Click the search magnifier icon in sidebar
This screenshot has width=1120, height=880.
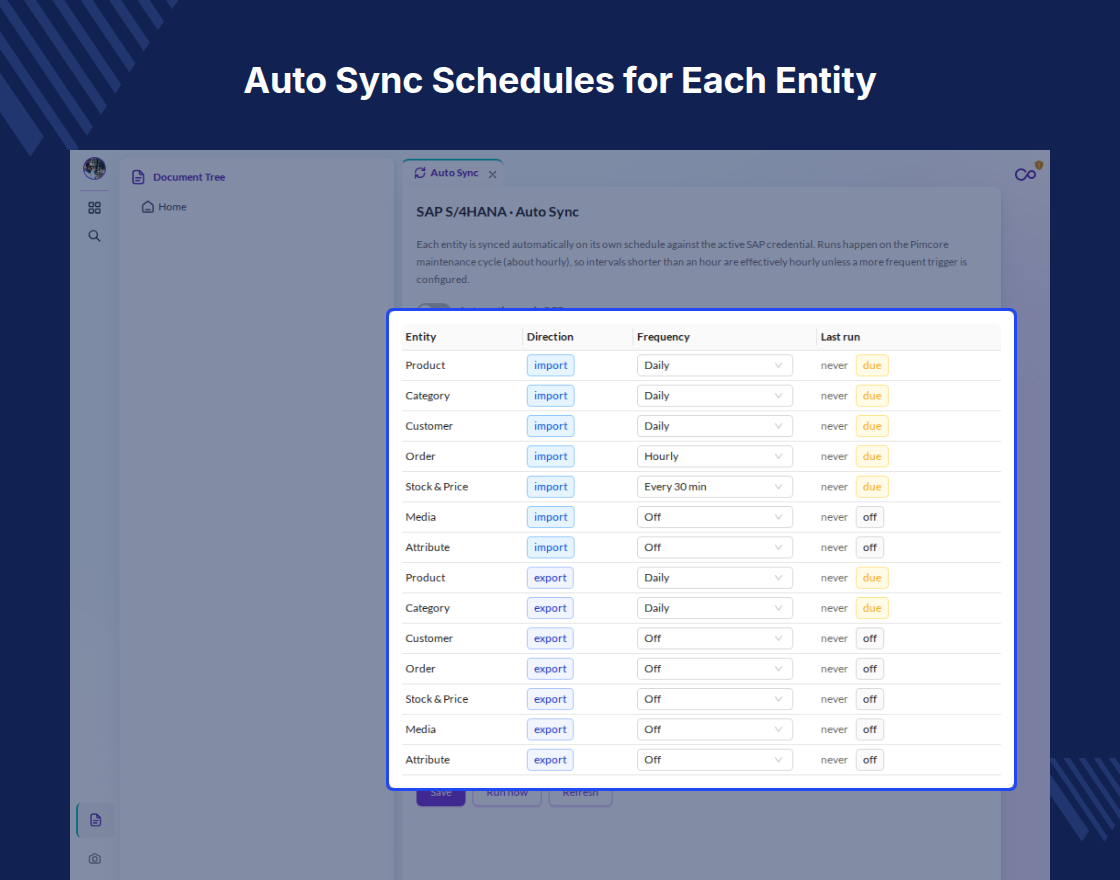[x=94, y=236]
